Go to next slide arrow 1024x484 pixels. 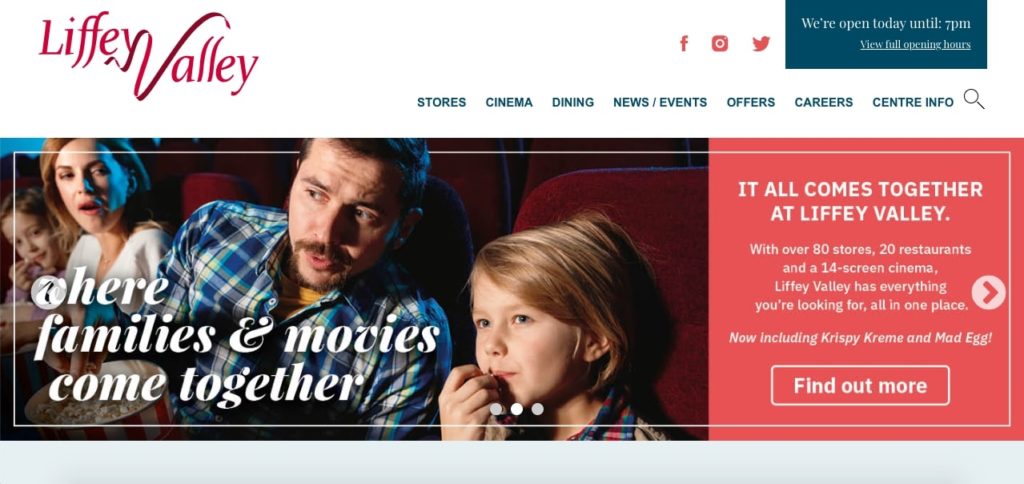989,292
